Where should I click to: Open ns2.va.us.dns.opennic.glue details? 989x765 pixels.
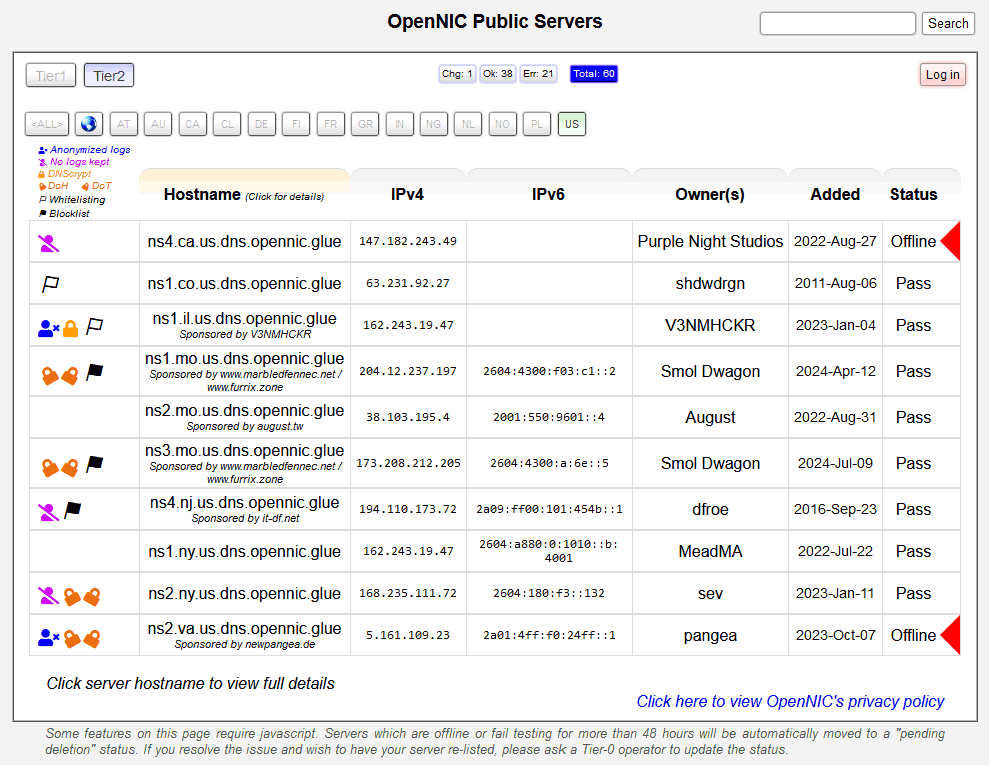pyautogui.click(x=244, y=629)
